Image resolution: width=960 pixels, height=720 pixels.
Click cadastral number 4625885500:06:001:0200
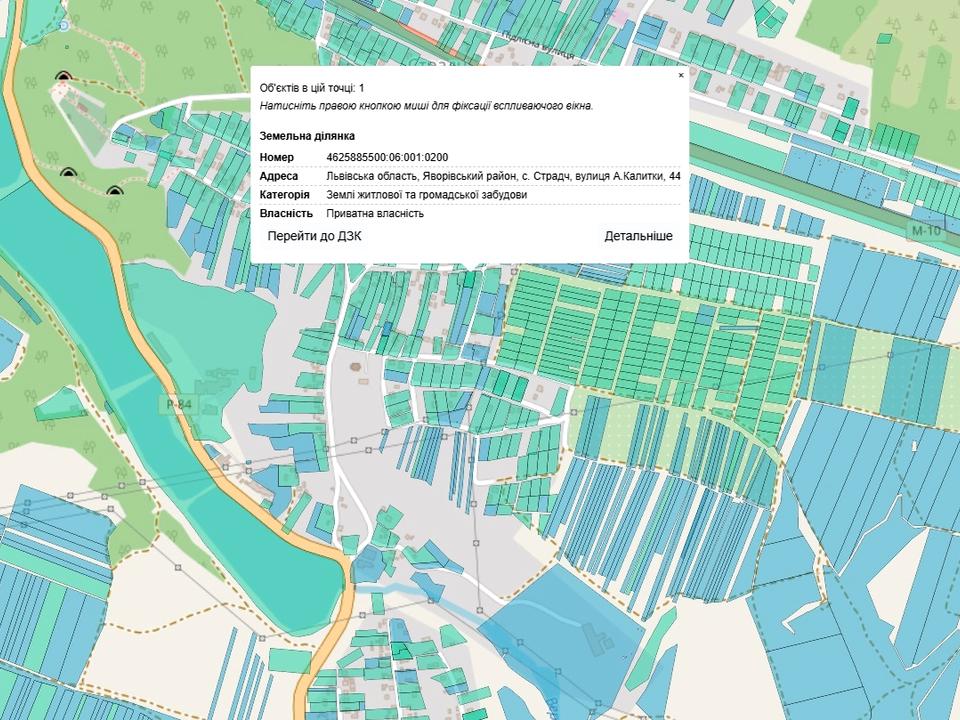click(x=387, y=157)
